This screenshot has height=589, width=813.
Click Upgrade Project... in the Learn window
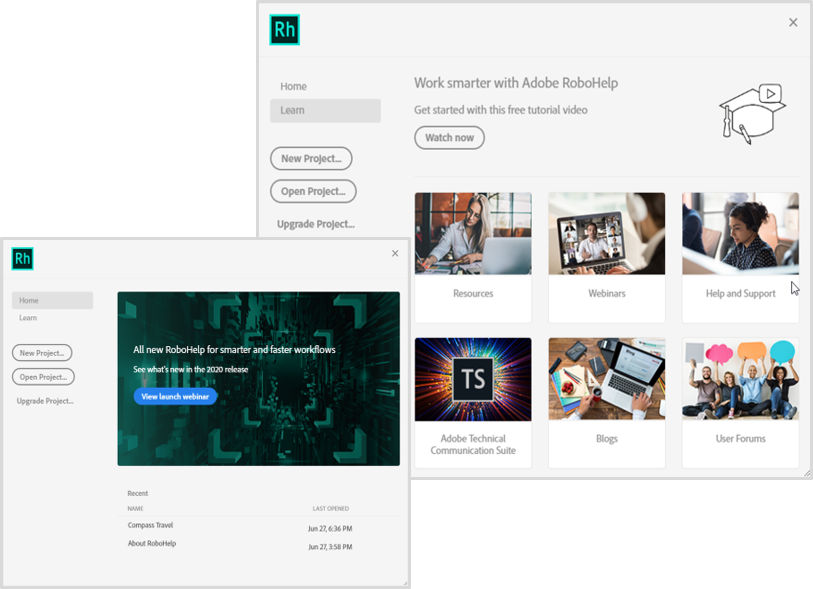point(316,224)
